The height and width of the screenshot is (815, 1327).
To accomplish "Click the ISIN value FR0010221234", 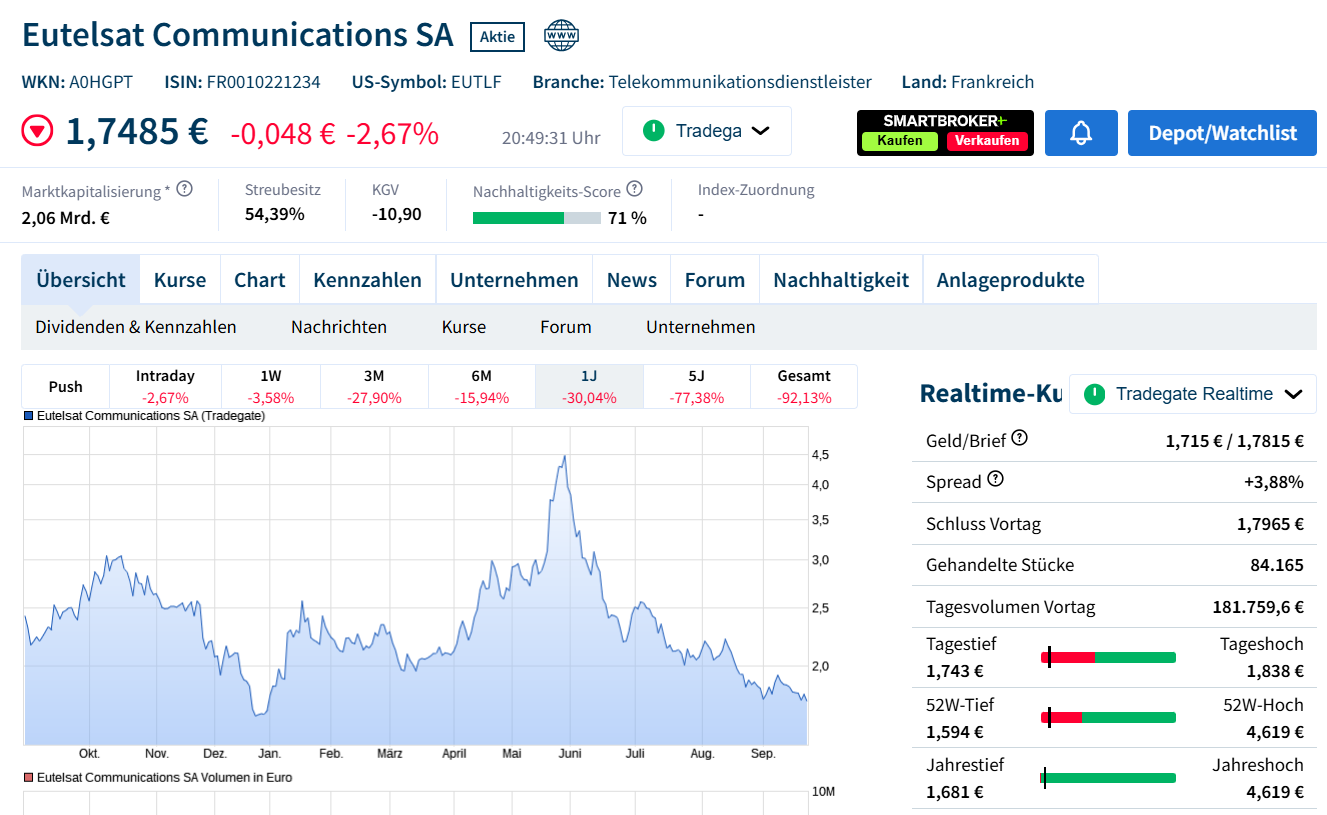I will 264,82.
